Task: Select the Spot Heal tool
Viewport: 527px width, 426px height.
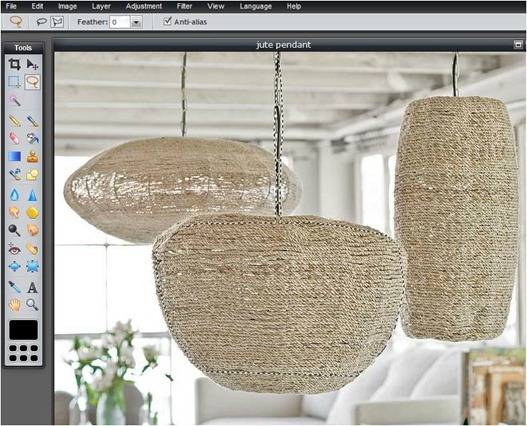Action: (32, 249)
